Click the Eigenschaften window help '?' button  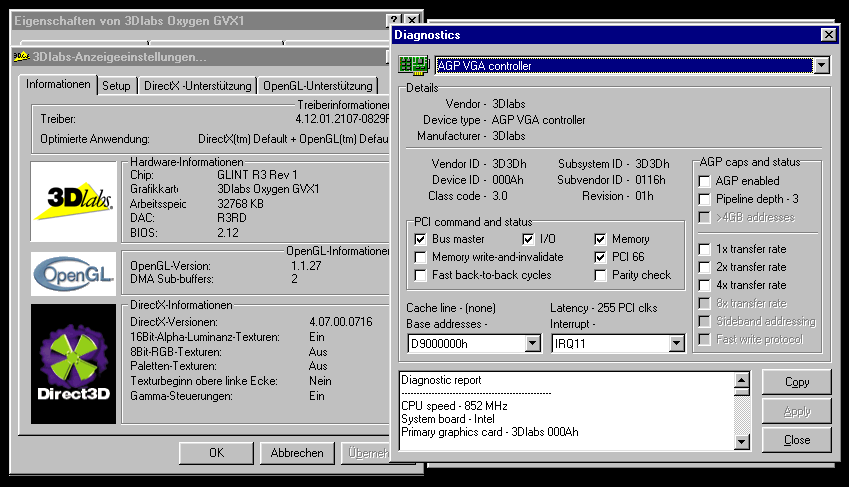pos(394,21)
